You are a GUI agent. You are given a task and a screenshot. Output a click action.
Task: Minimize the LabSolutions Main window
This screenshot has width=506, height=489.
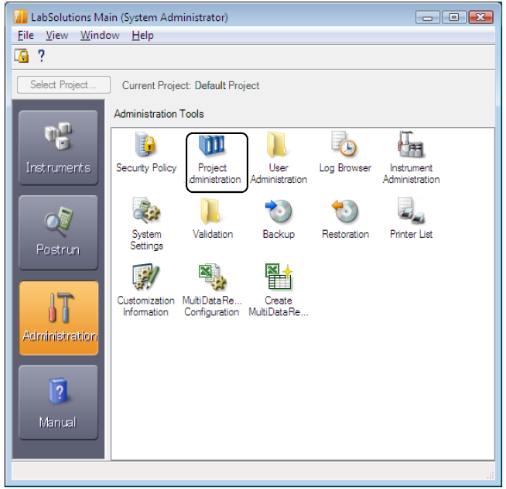click(427, 17)
